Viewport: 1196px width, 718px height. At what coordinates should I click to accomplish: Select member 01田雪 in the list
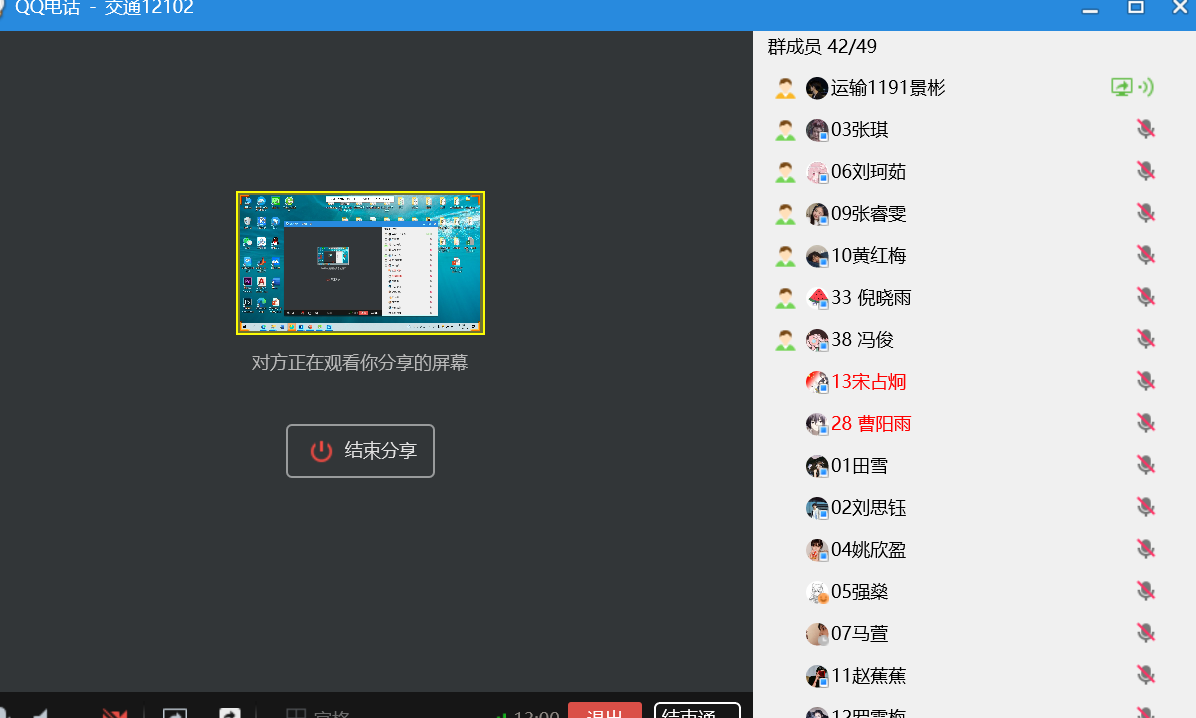[x=859, y=466]
